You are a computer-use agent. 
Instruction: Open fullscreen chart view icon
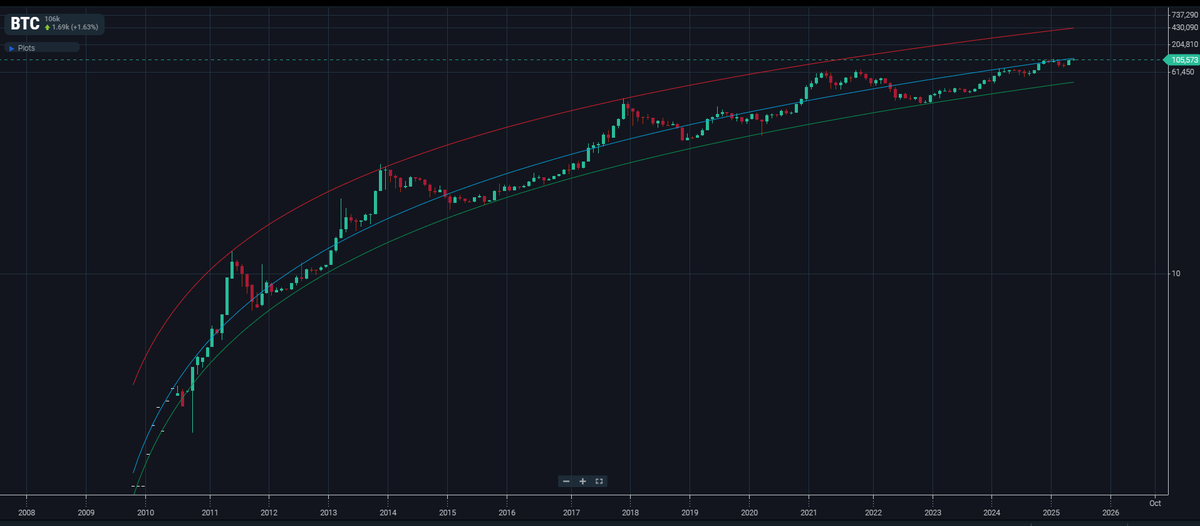tap(598, 481)
